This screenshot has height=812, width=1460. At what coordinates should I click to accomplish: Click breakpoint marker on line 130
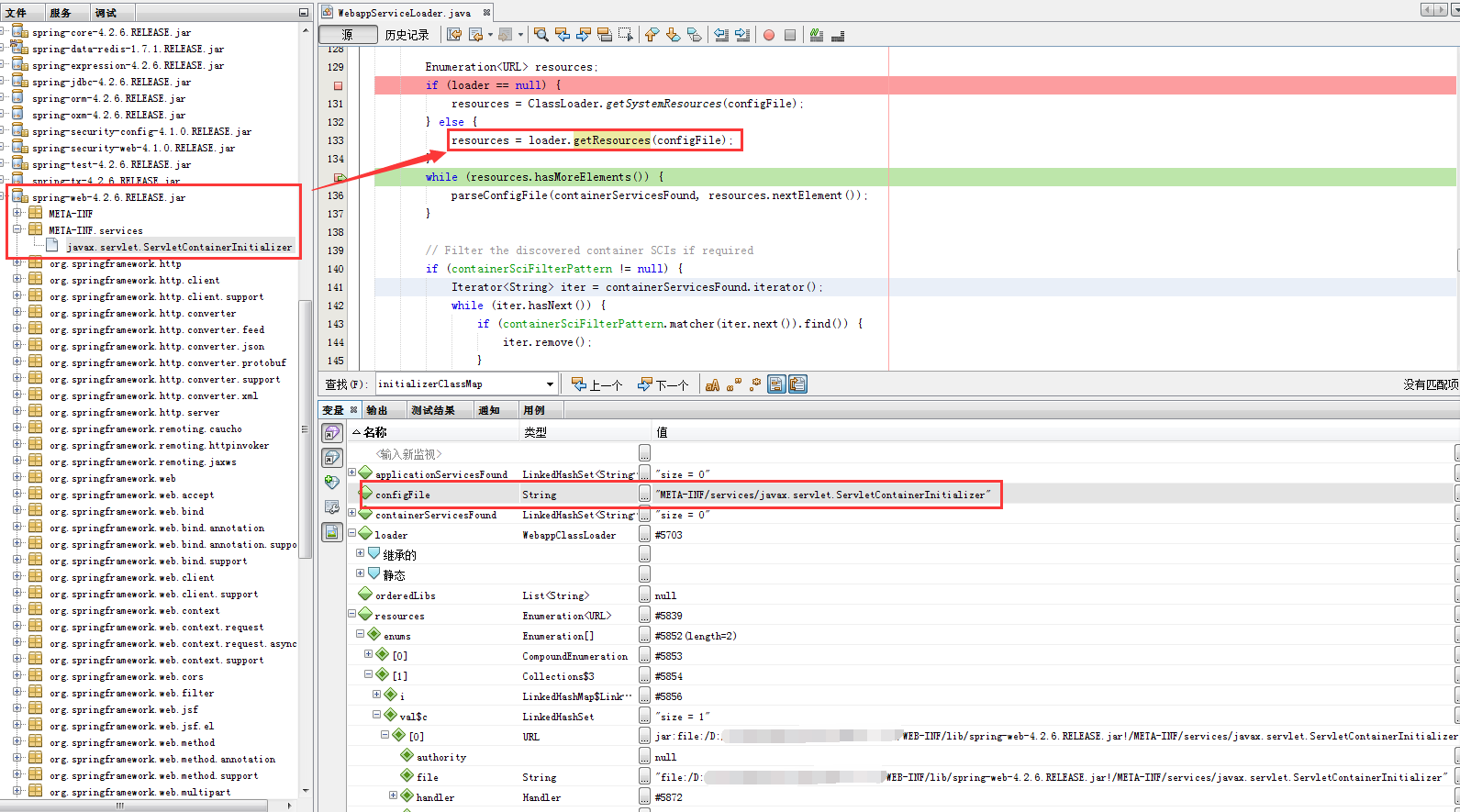coord(338,85)
